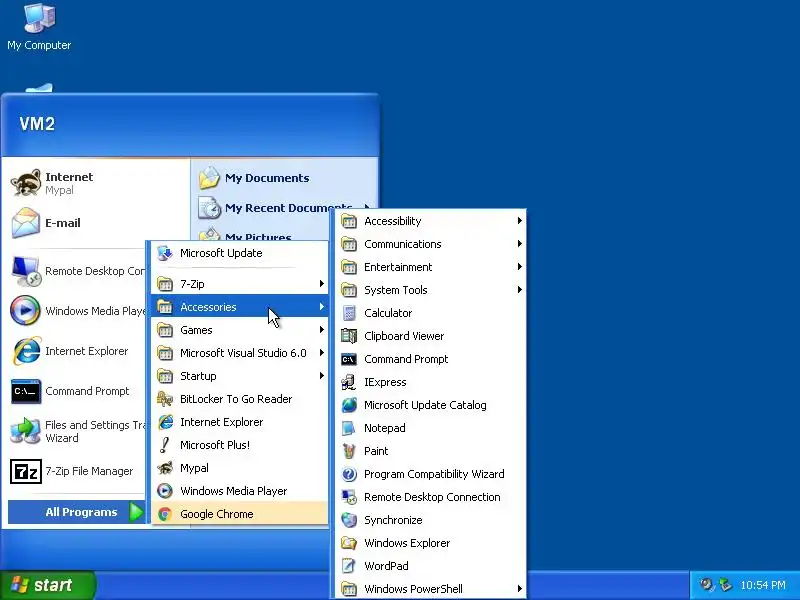The width and height of the screenshot is (800, 600).
Task: Click the Internet Explorer icon in All Programs list
Action: tap(165, 422)
